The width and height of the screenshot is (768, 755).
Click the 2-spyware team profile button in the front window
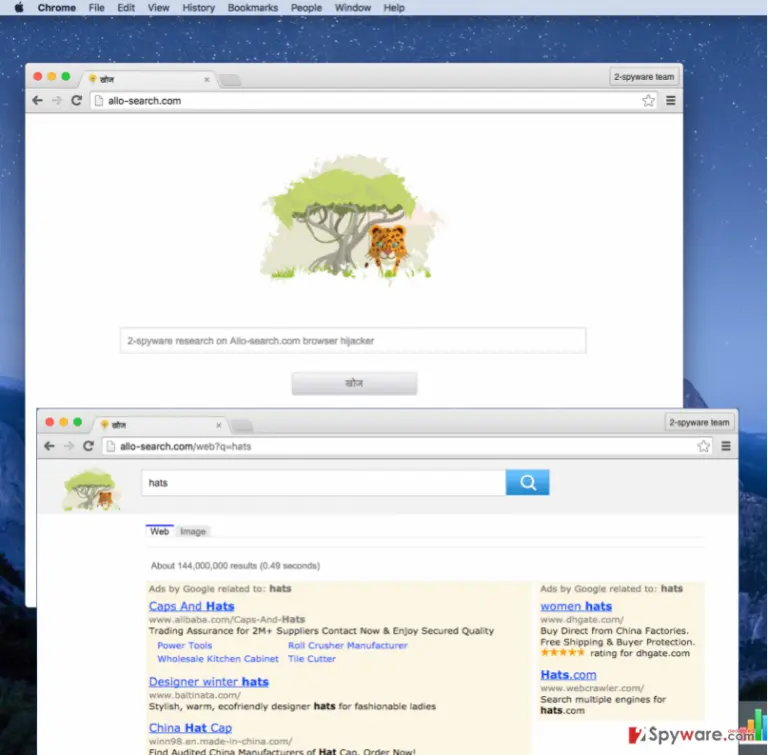(x=699, y=422)
